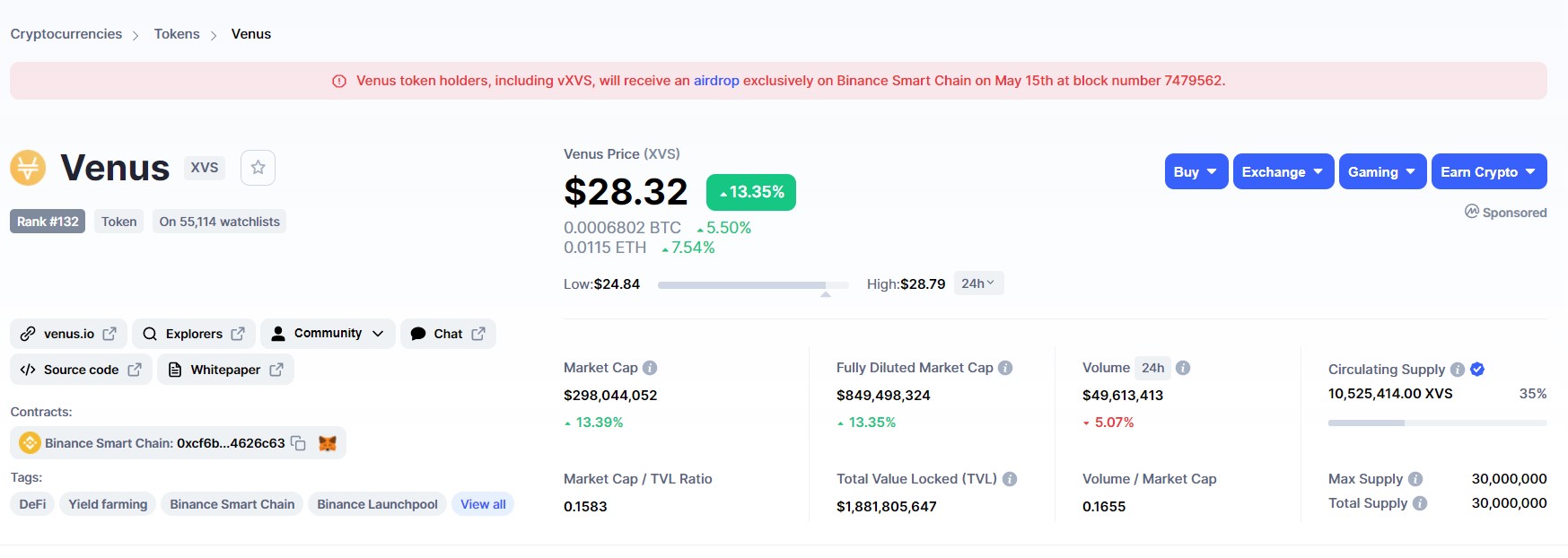Expand the Earn Crypto dropdown

point(1489,171)
